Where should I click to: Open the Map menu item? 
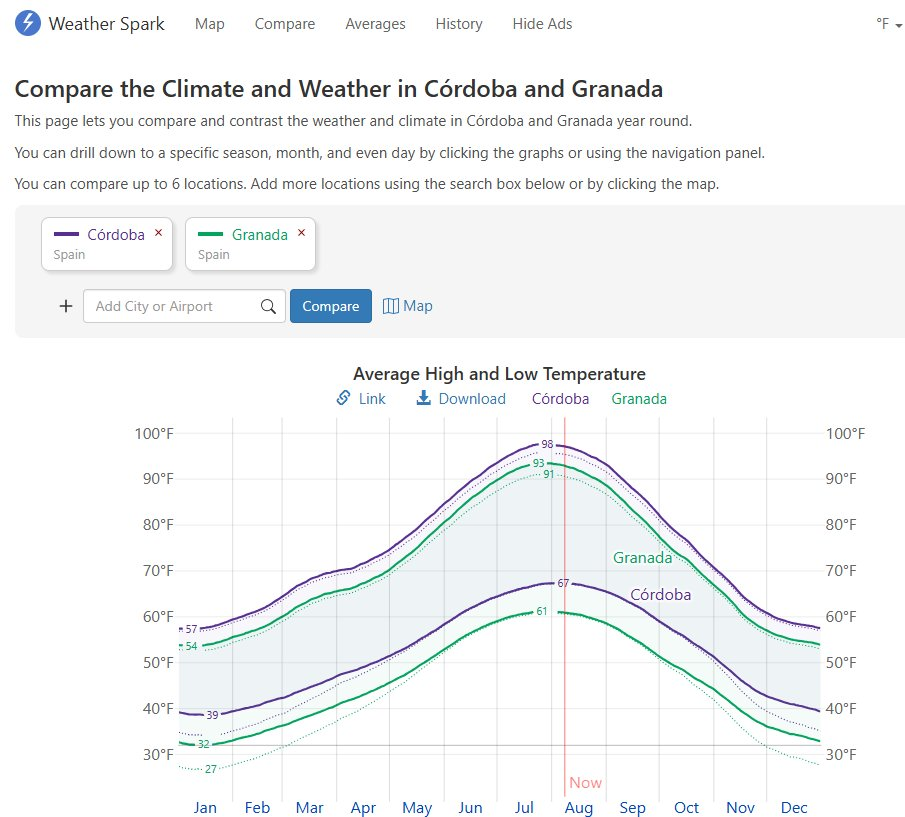210,24
